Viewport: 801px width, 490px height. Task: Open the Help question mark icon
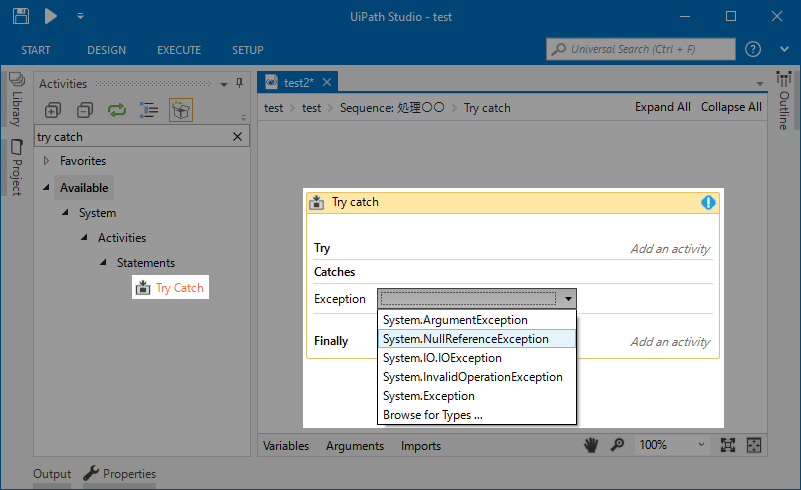point(752,49)
